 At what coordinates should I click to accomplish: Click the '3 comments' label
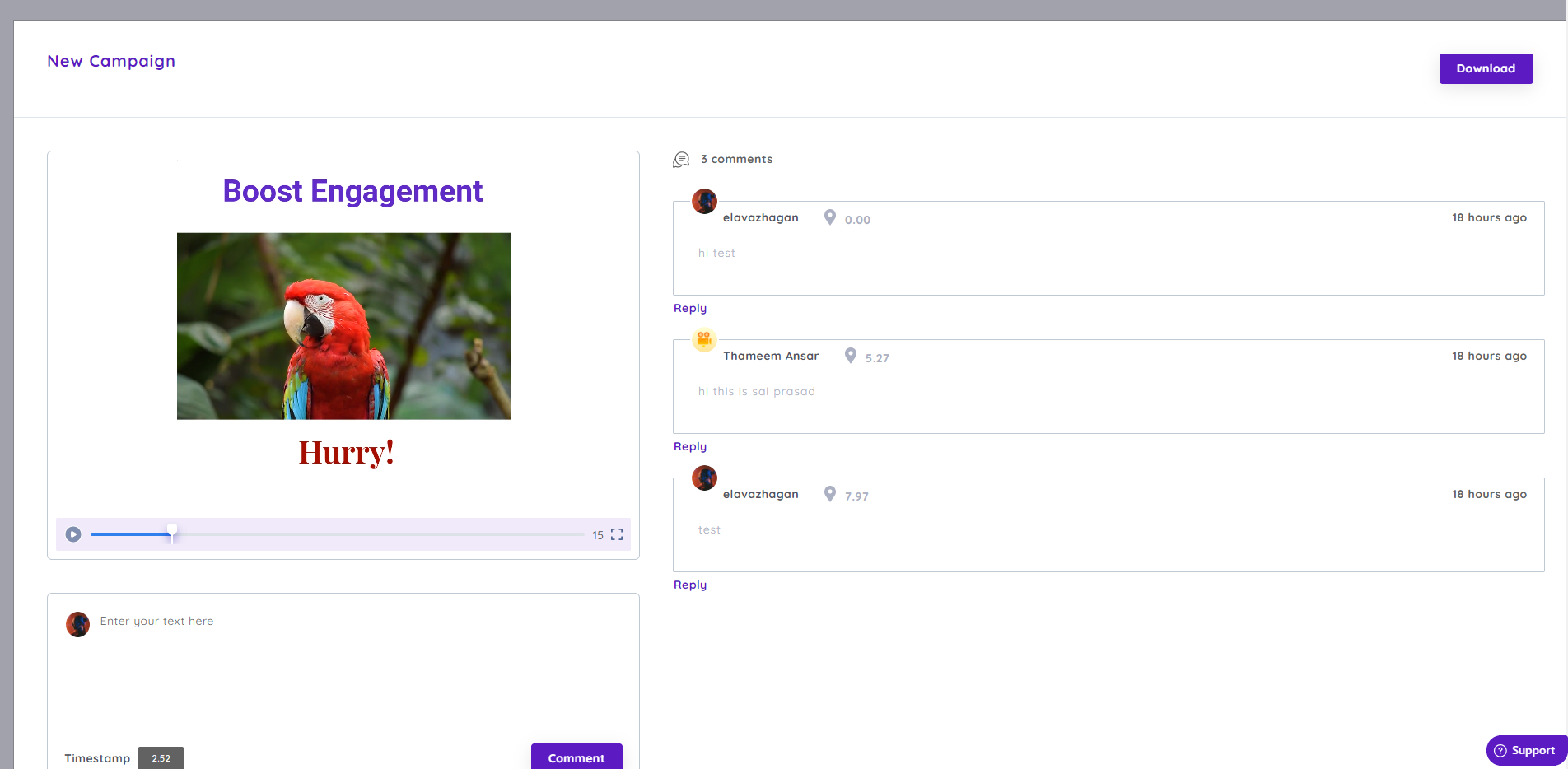[736, 159]
